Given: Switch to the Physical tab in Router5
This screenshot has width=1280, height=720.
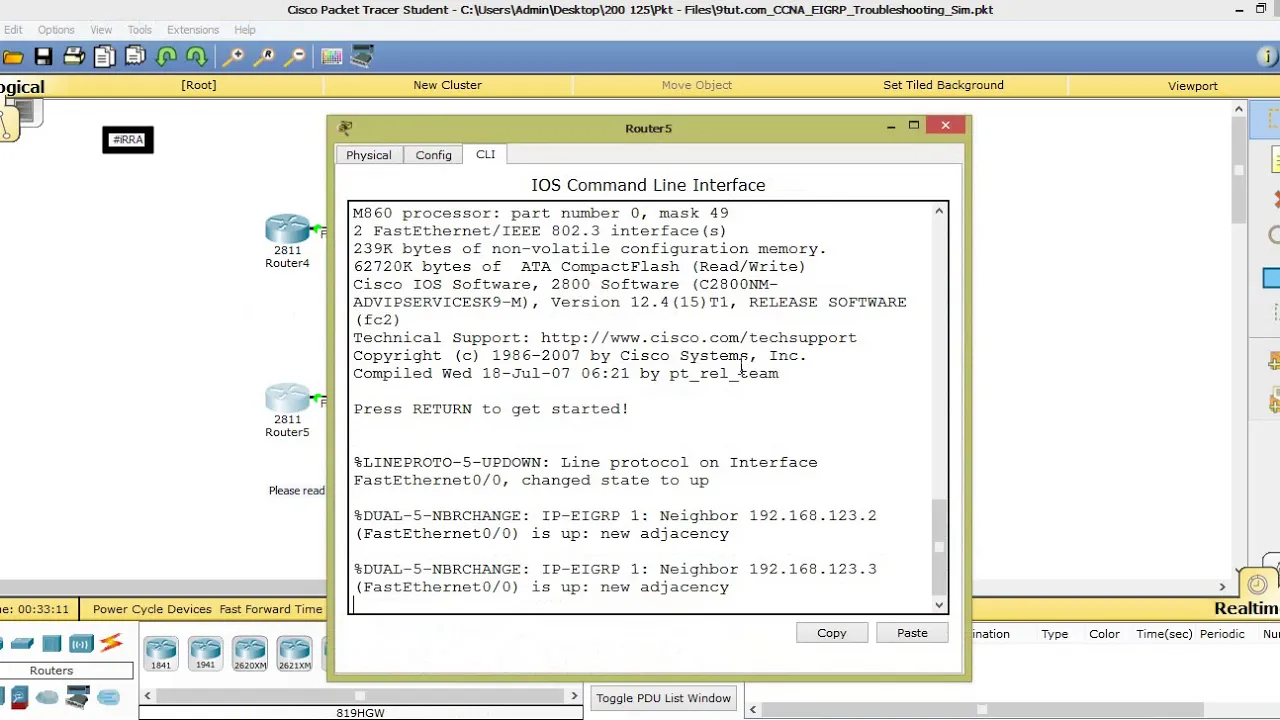Looking at the screenshot, I should (369, 155).
